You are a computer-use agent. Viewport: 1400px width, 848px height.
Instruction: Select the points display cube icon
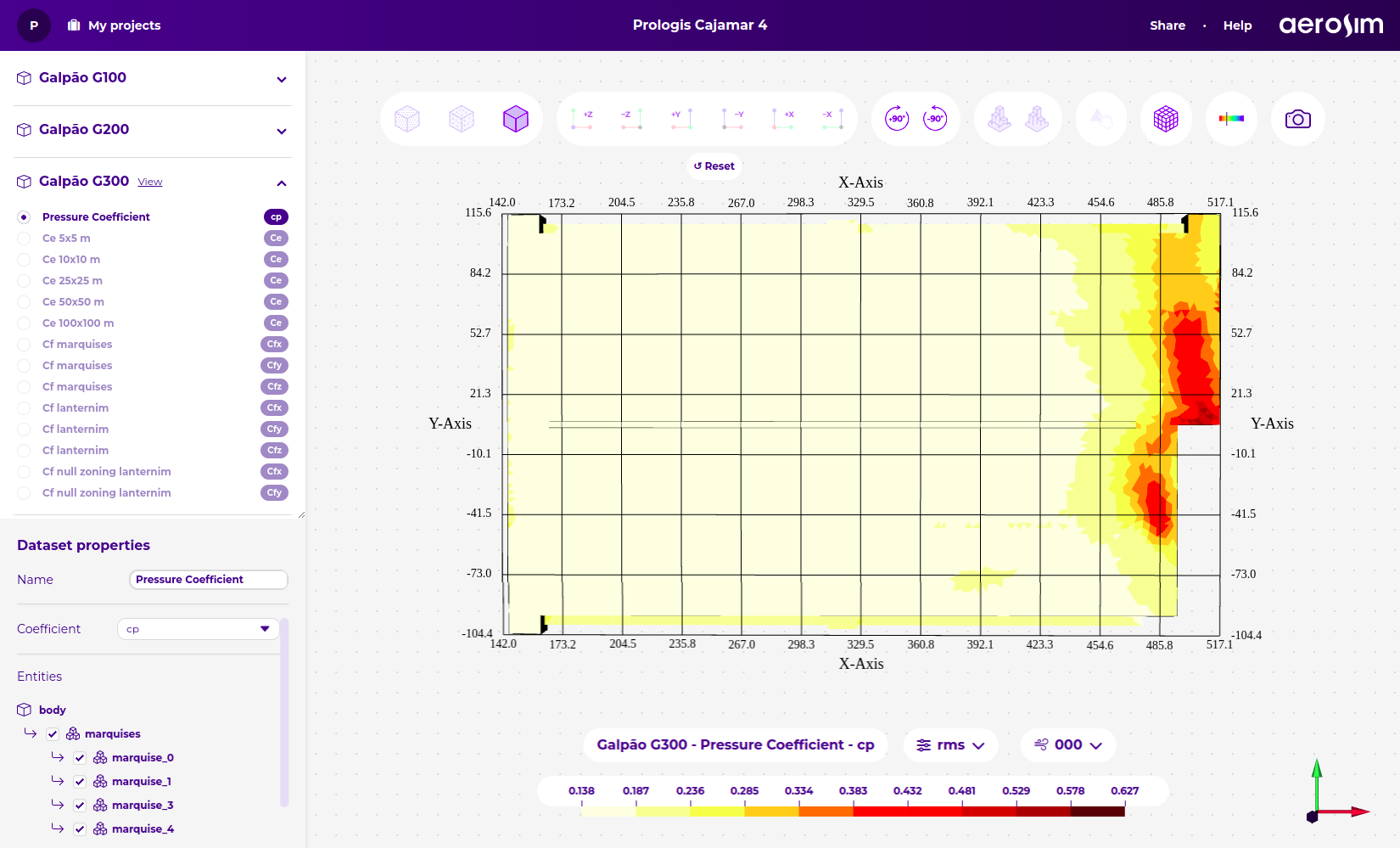pyautogui.click(x=407, y=119)
